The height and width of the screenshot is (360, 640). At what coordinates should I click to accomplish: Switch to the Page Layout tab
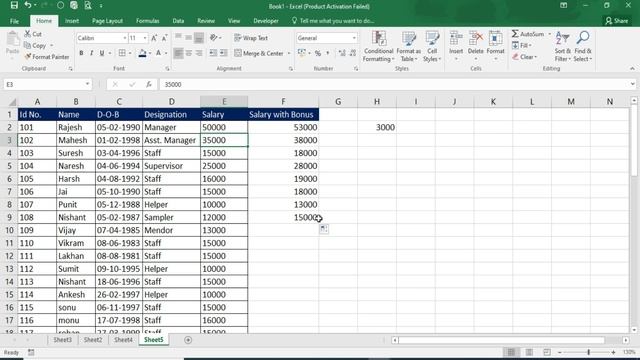107,21
